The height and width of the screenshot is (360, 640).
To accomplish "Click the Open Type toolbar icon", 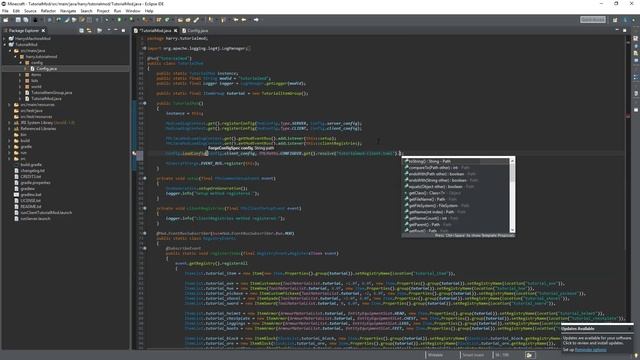I will click(180, 20).
